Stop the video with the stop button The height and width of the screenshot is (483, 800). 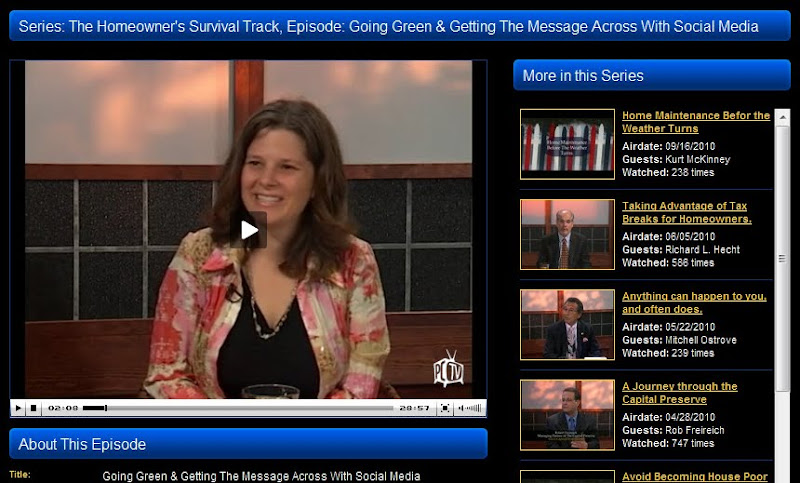coord(33,408)
